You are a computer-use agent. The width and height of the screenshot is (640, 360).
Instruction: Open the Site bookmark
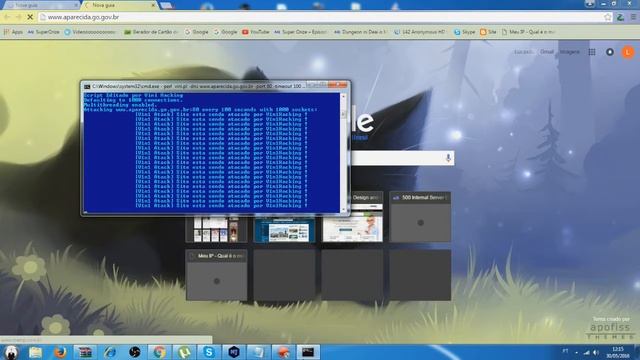pyautogui.click(x=488, y=32)
